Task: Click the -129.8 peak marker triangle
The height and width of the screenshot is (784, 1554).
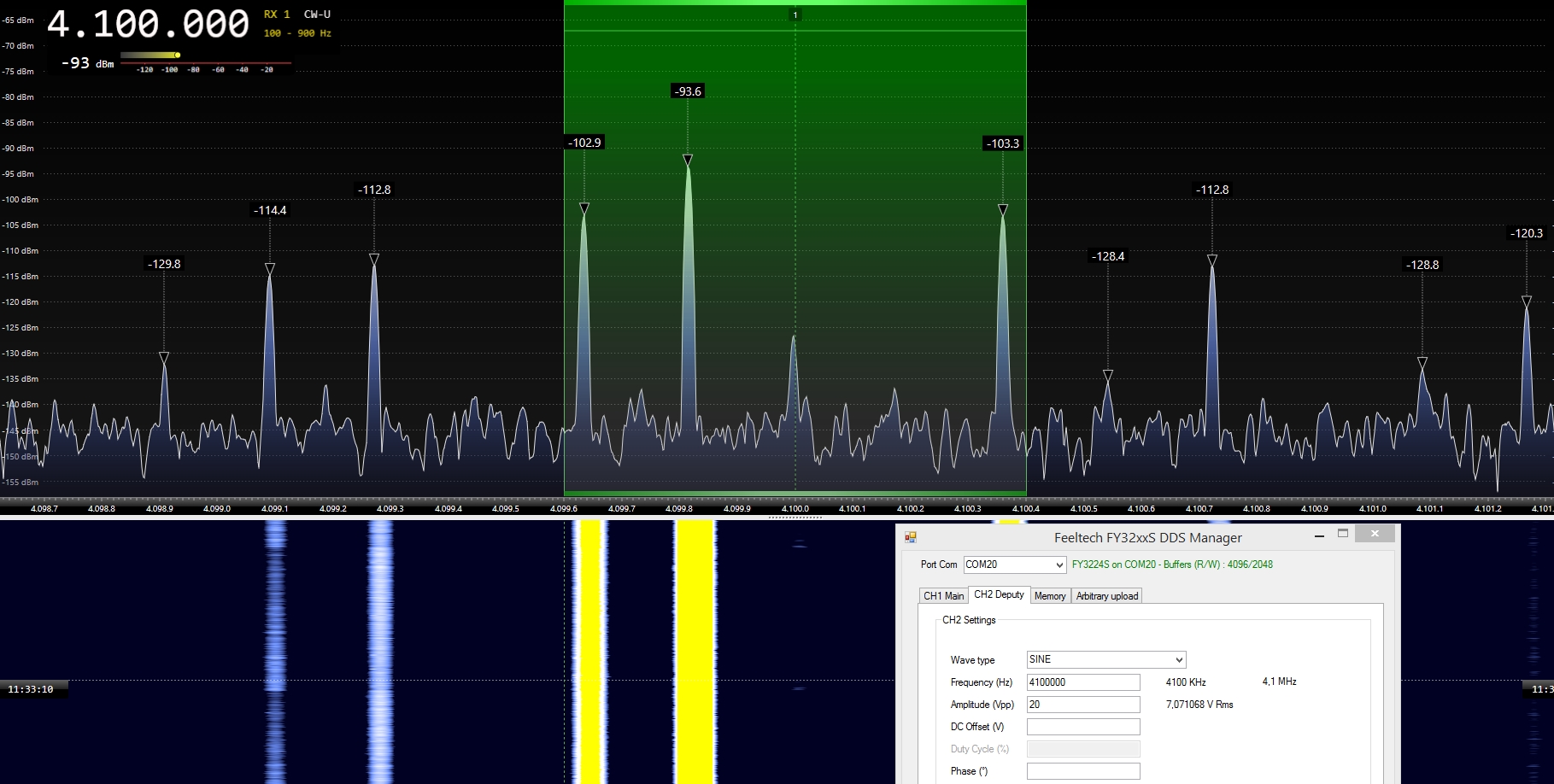Action: coord(164,358)
